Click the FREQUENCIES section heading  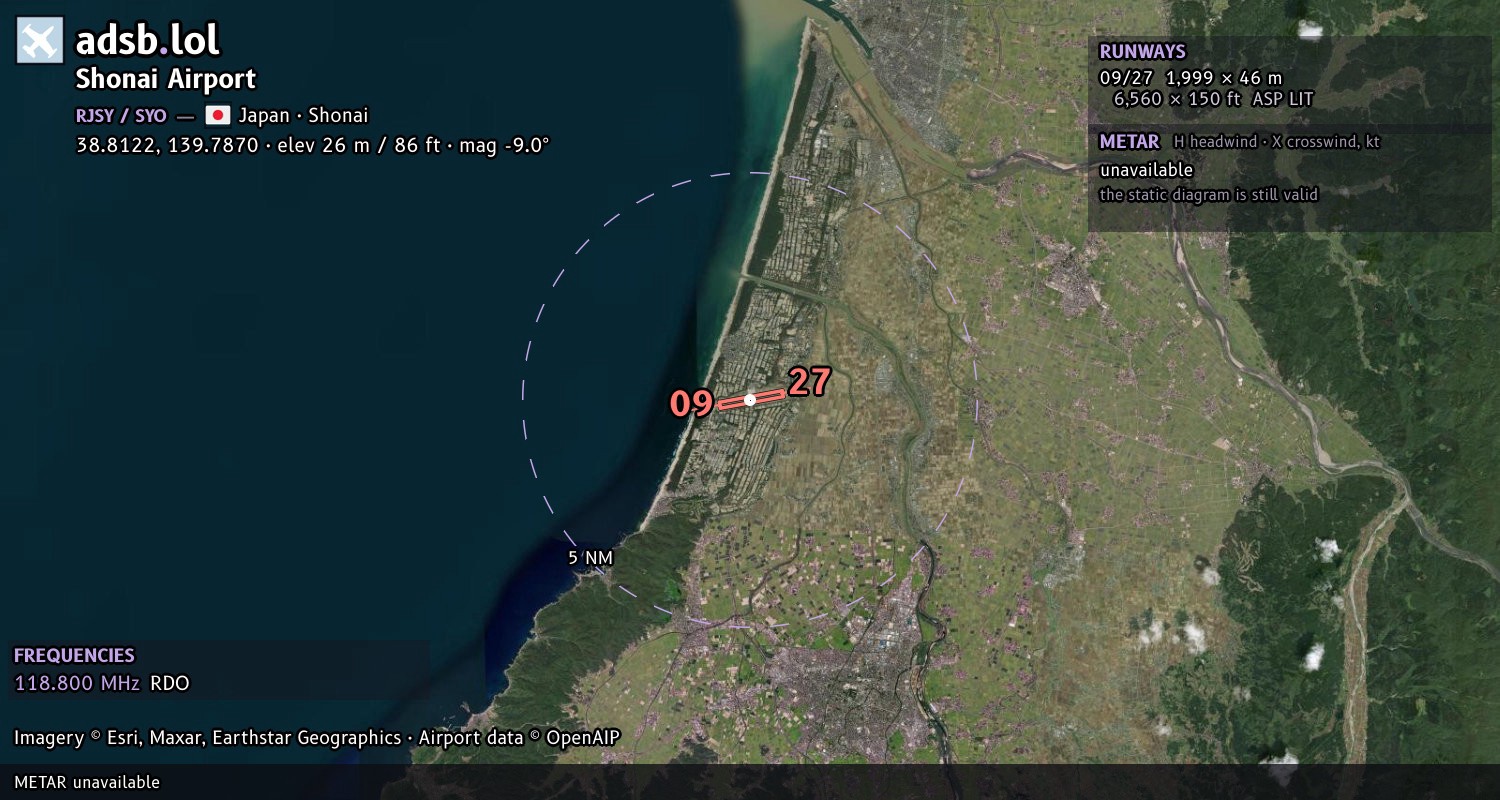tap(74, 656)
